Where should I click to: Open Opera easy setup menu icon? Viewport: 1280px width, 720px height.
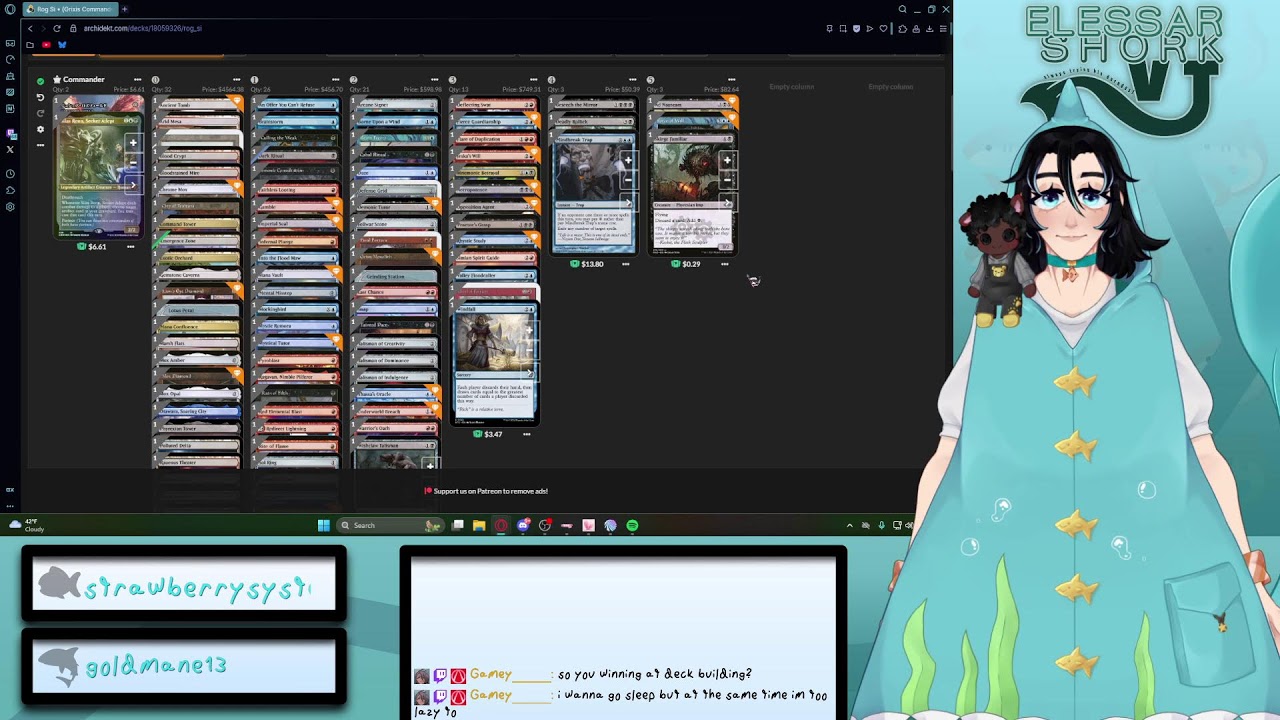[943, 28]
